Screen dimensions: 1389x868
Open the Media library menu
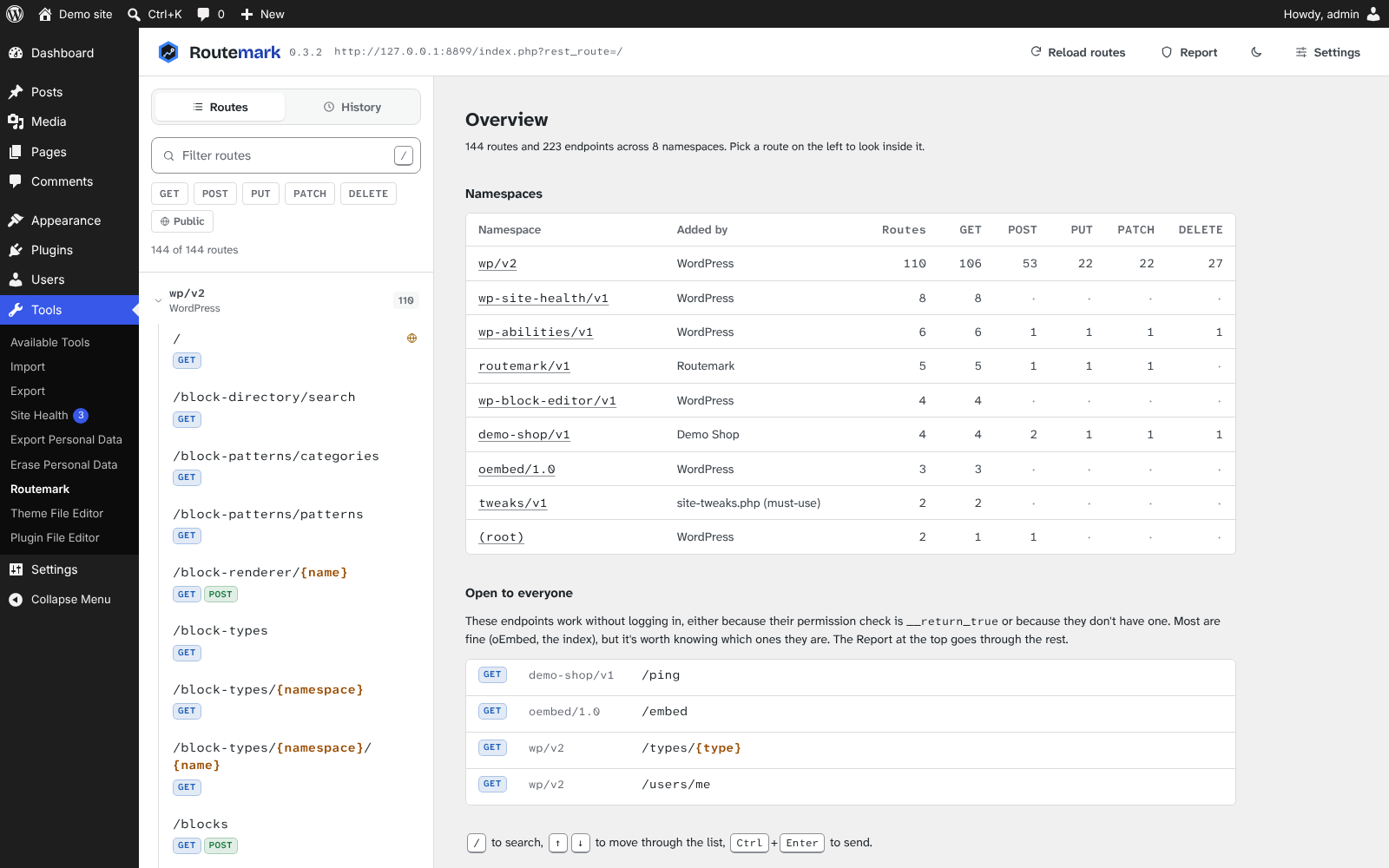[69, 122]
